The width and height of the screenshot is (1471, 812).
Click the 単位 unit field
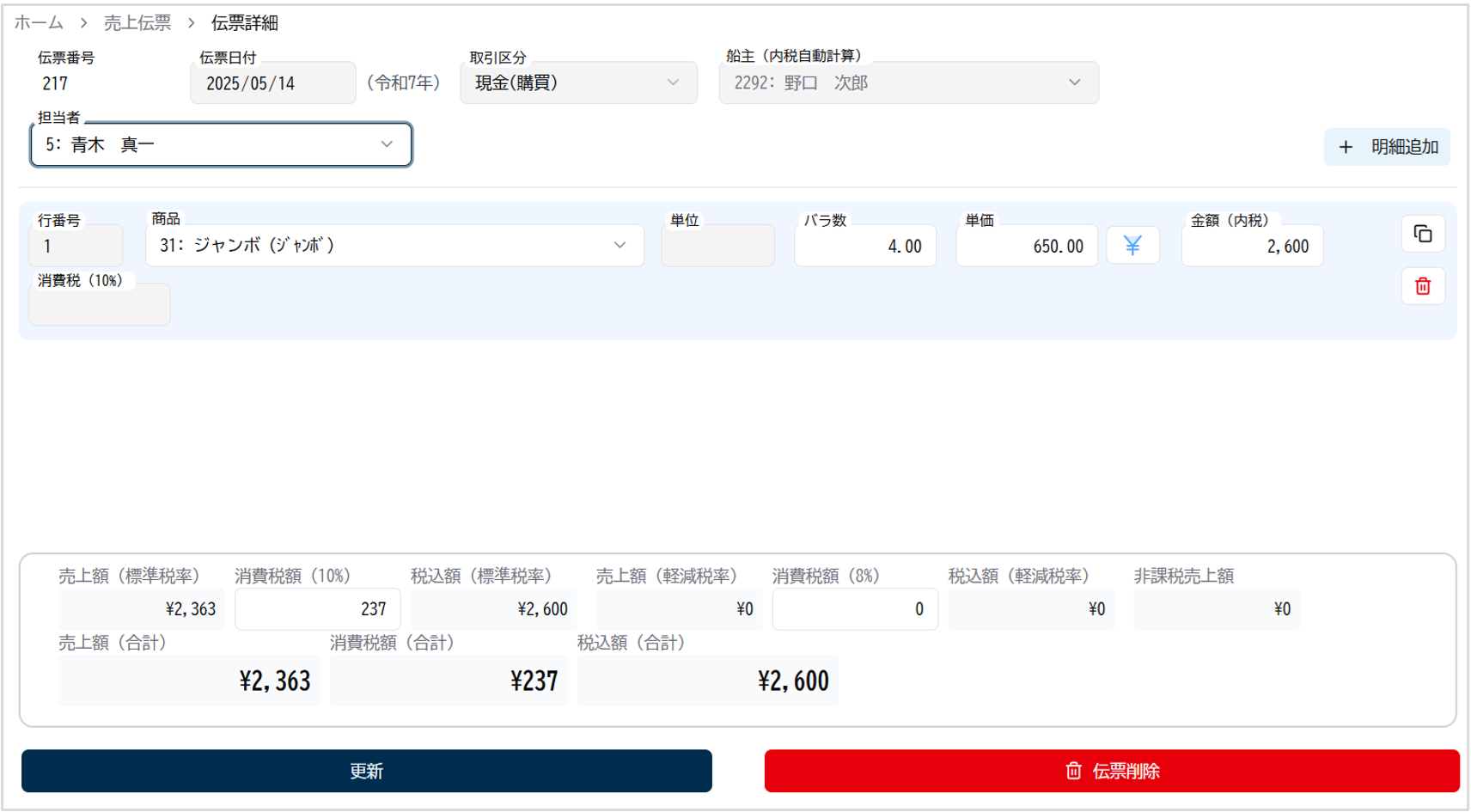pos(717,247)
